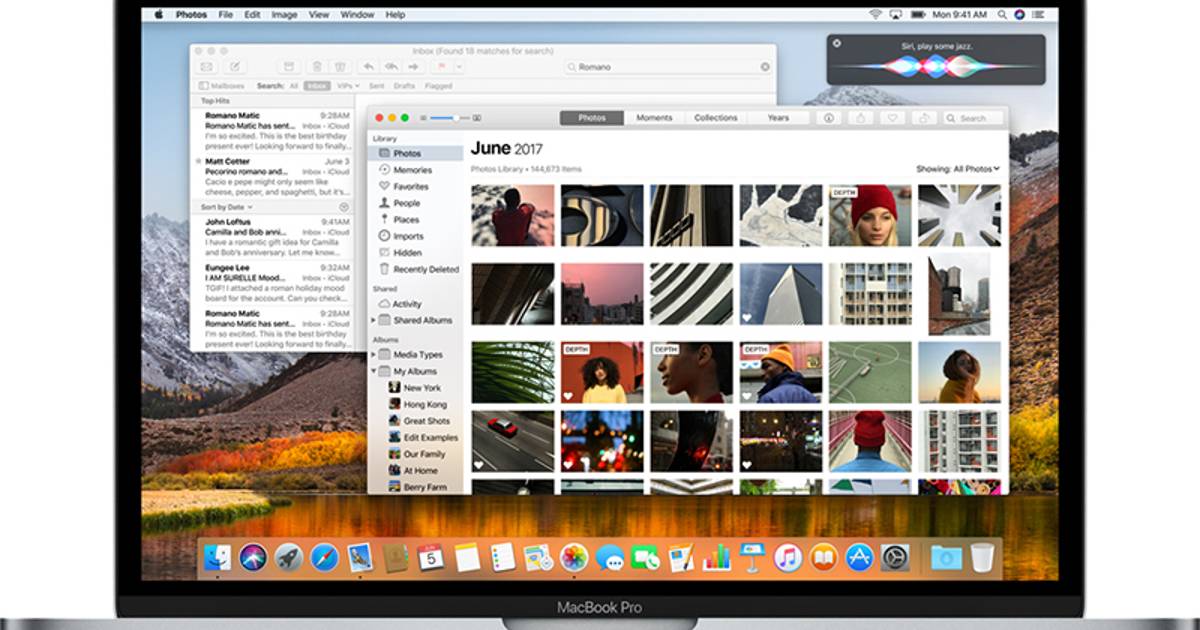This screenshot has height=630, width=1200.
Task: Select the Inbox search scope filter
Action: coord(316,86)
